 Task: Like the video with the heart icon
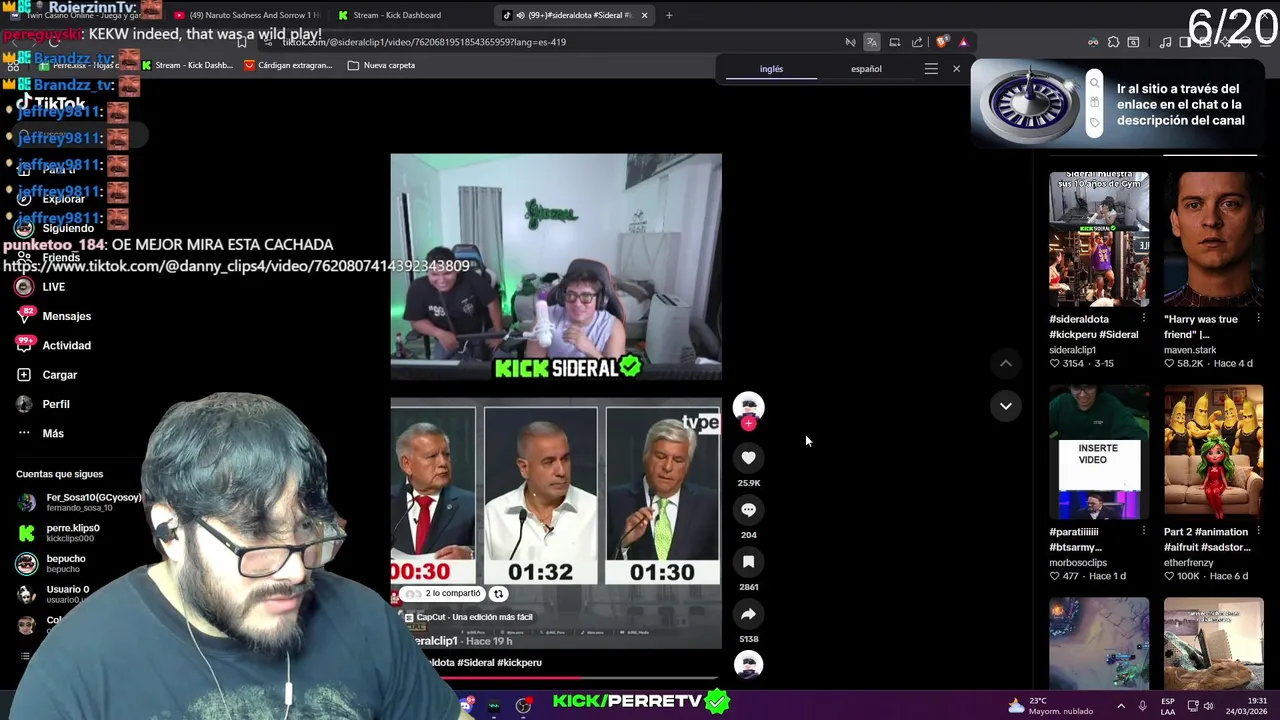(x=748, y=457)
